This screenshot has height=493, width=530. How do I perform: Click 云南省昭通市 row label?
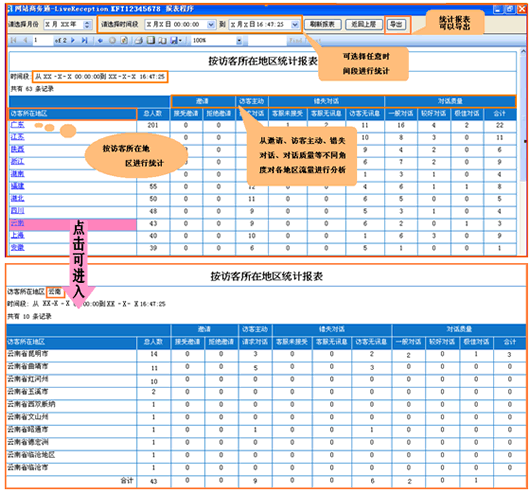[x=28, y=429]
